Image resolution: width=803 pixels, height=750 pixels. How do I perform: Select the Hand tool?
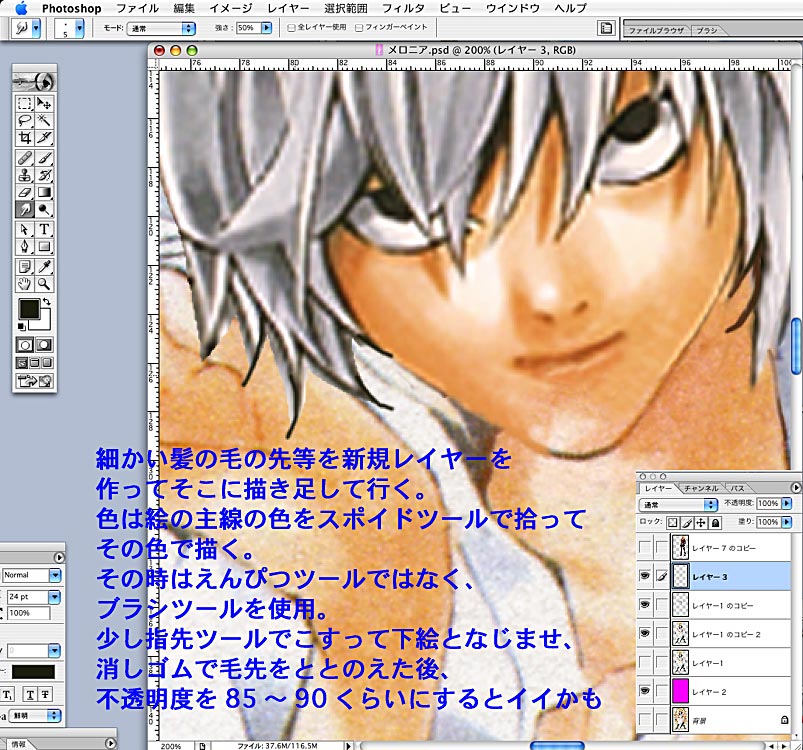click(25, 284)
